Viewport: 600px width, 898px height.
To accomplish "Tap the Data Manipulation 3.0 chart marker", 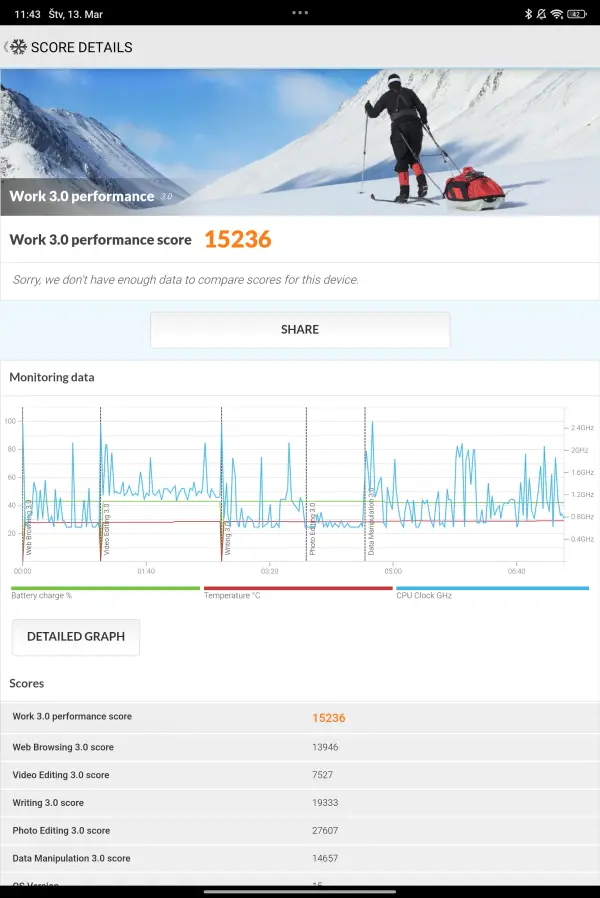I will coord(371,522).
